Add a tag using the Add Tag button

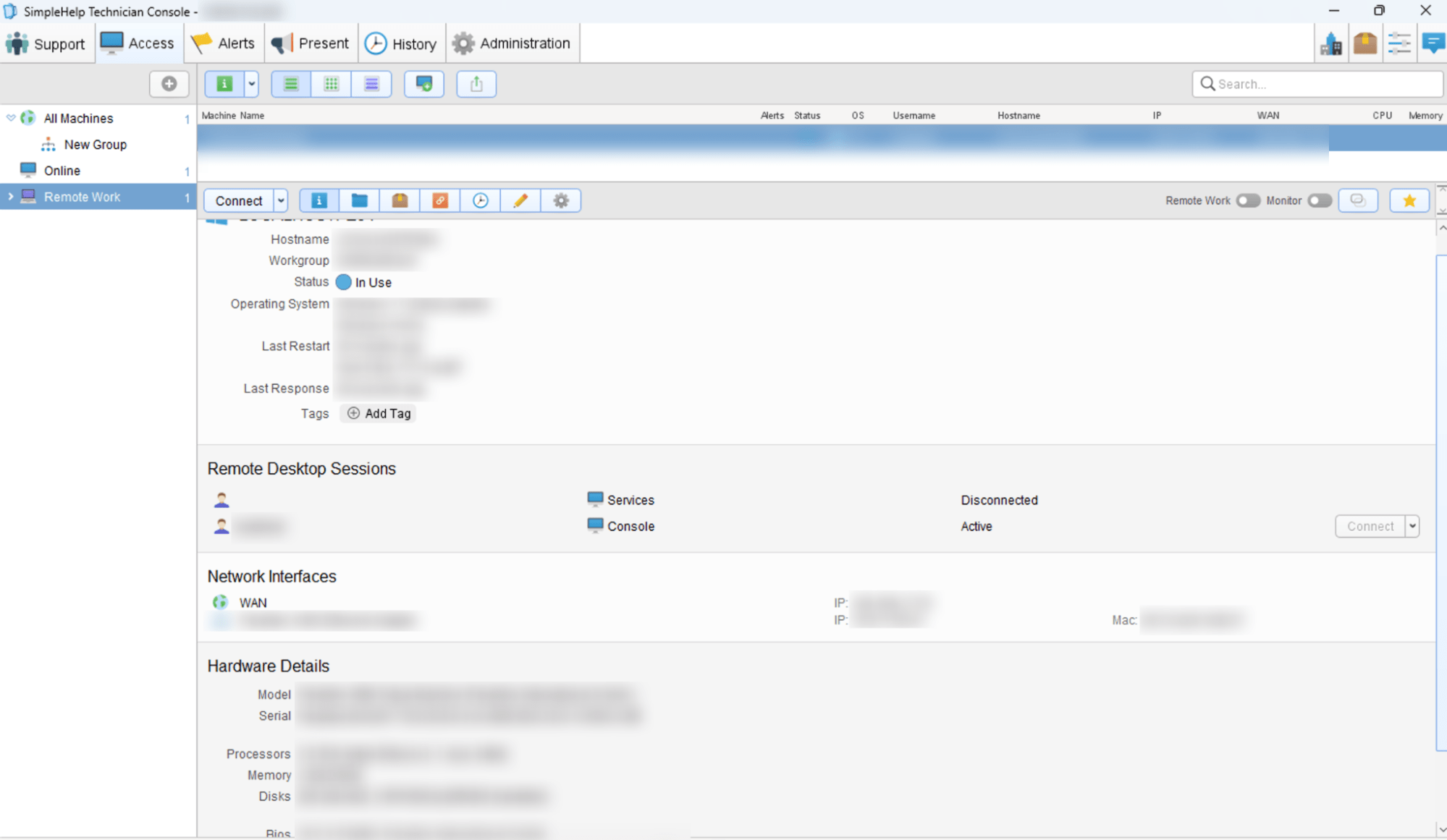click(x=378, y=413)
